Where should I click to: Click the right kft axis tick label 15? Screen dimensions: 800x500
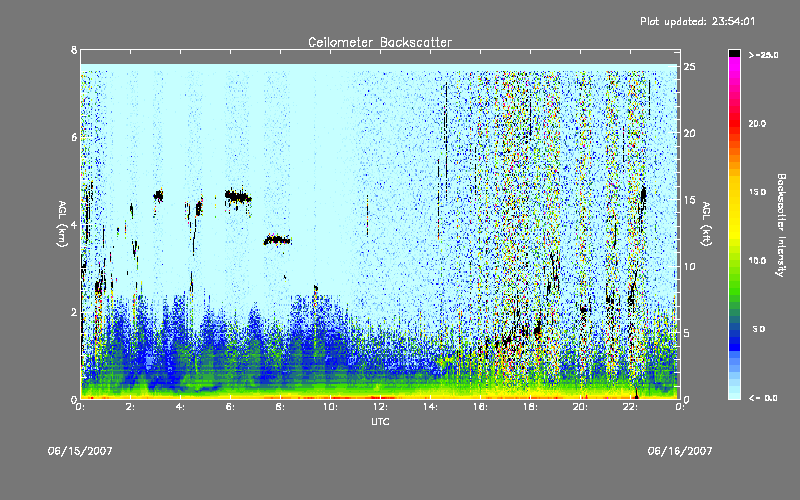tap(689, 200)
